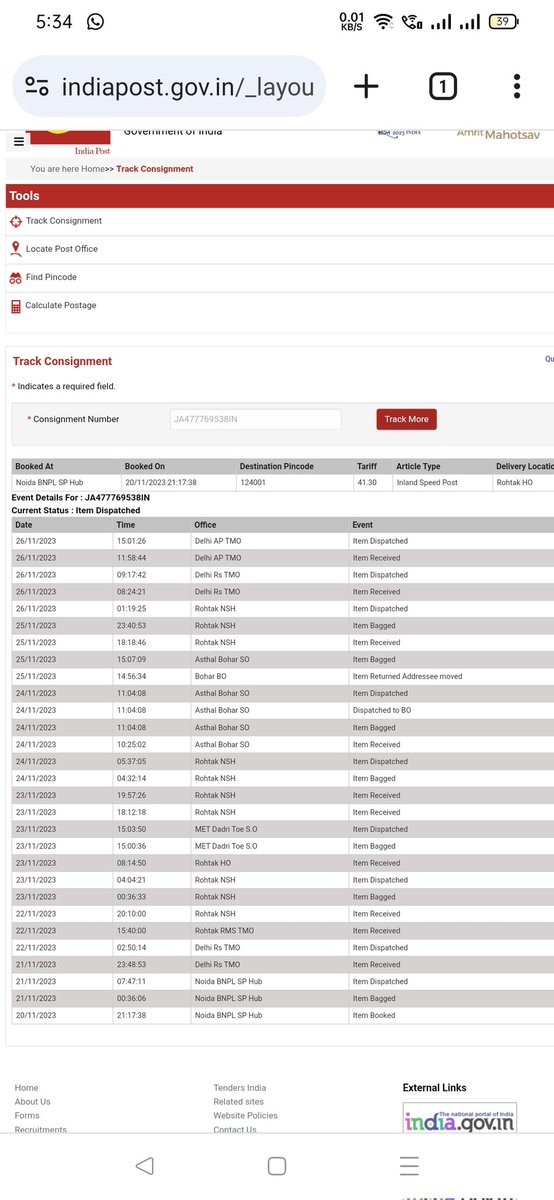Click the destination pincode 124001 value
Image resolution: width=554 pixels, height=1200 pixels.
click(x=252, y=483)
